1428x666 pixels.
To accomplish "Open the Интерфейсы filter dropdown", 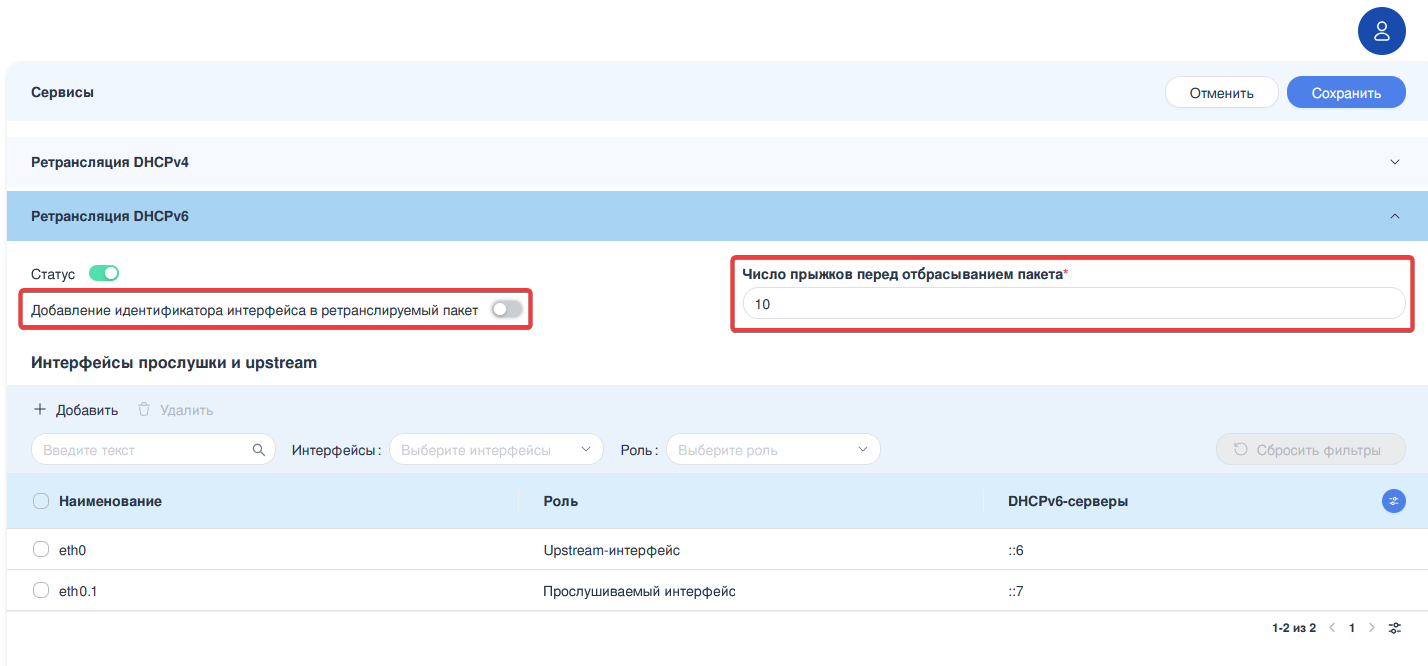I will pos(496,450).
